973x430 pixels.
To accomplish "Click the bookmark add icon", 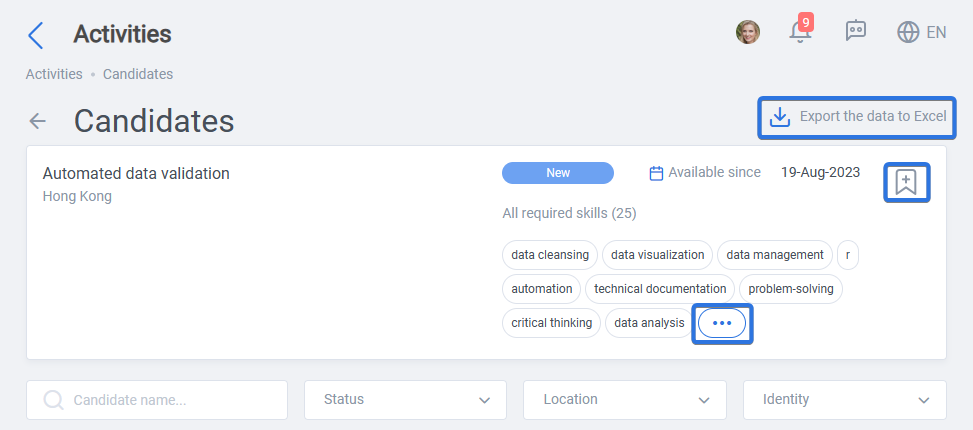I will tap(906, 182).
